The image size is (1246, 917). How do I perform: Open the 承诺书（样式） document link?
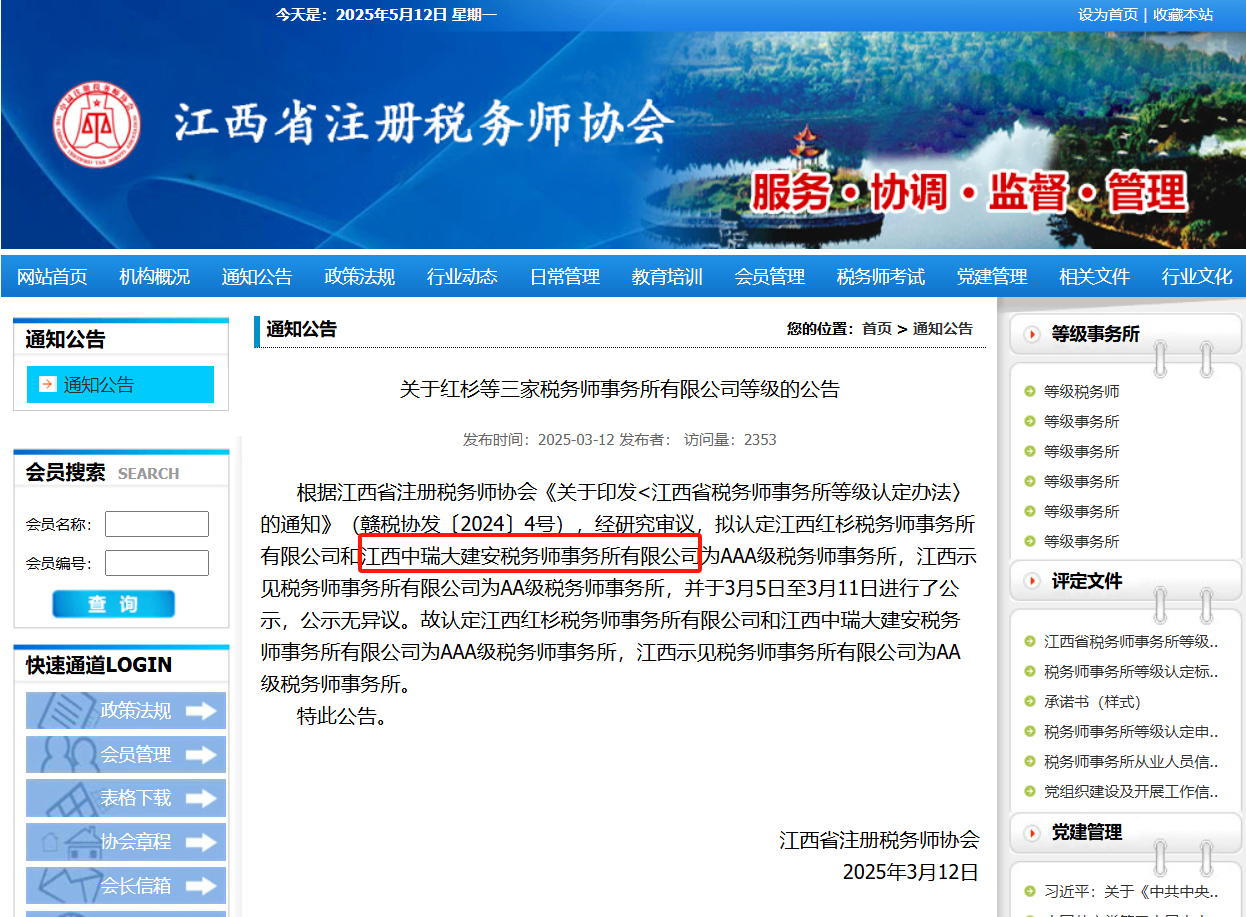click(x=1092, y=702)
